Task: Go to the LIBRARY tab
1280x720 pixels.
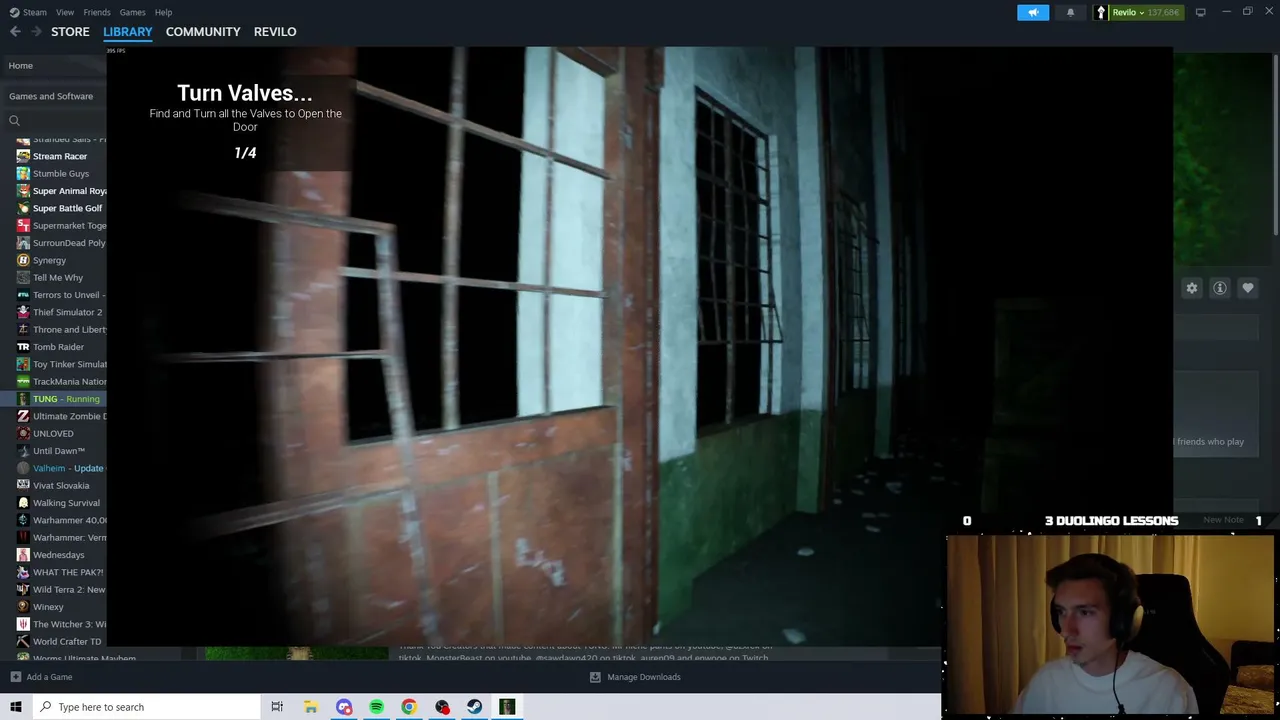Action: [x=128, y=32]
